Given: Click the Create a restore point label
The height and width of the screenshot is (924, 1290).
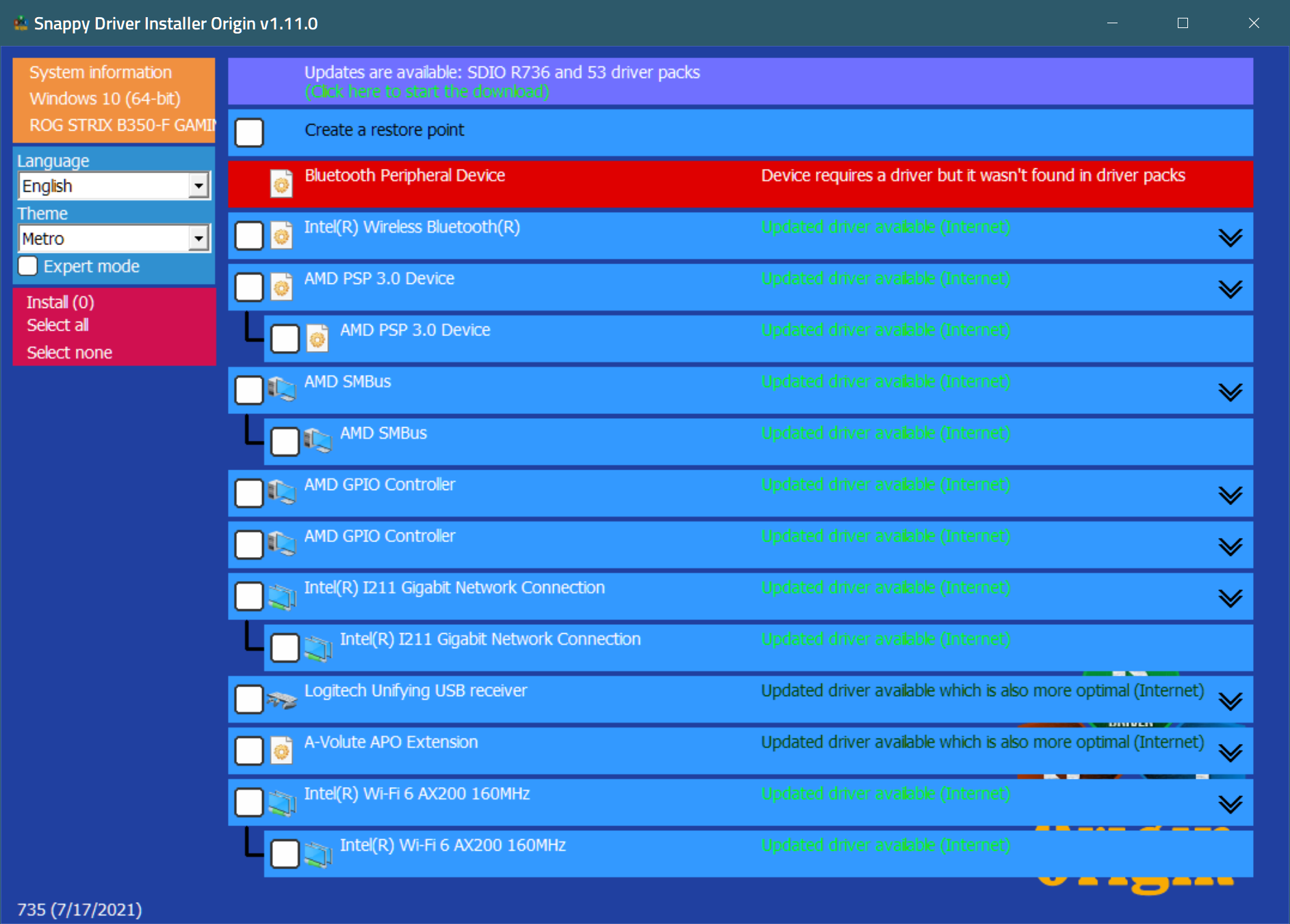Looking at the screenshot, I should pyautogui.click(x=384, y=130).
